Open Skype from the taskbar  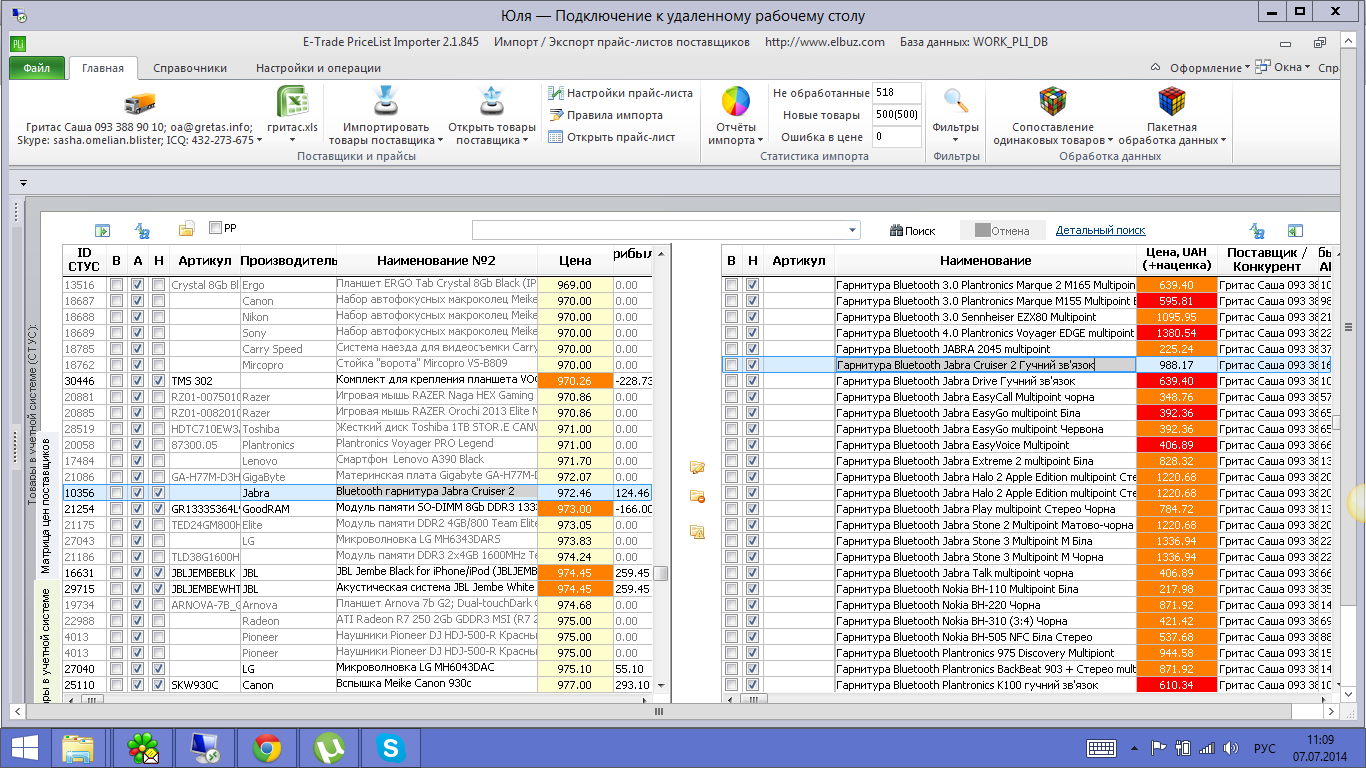click(x=390, y=748)
